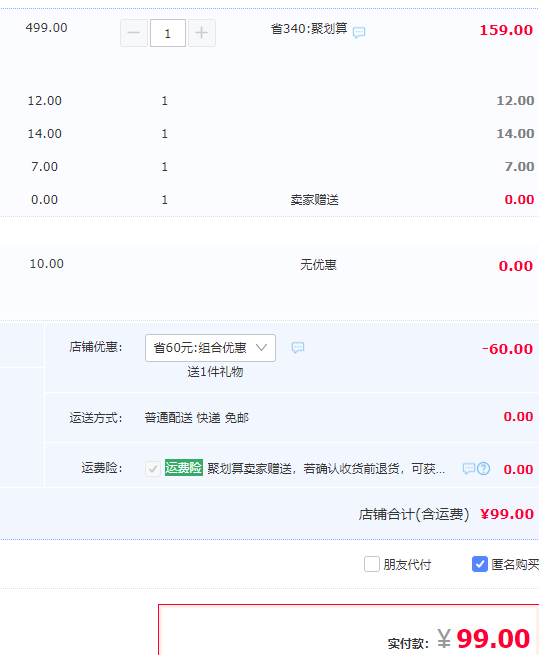Click the question mark help icon for 运费险
Screen dimensions: 539x655
pyautogui.click(x=483, y=469)
